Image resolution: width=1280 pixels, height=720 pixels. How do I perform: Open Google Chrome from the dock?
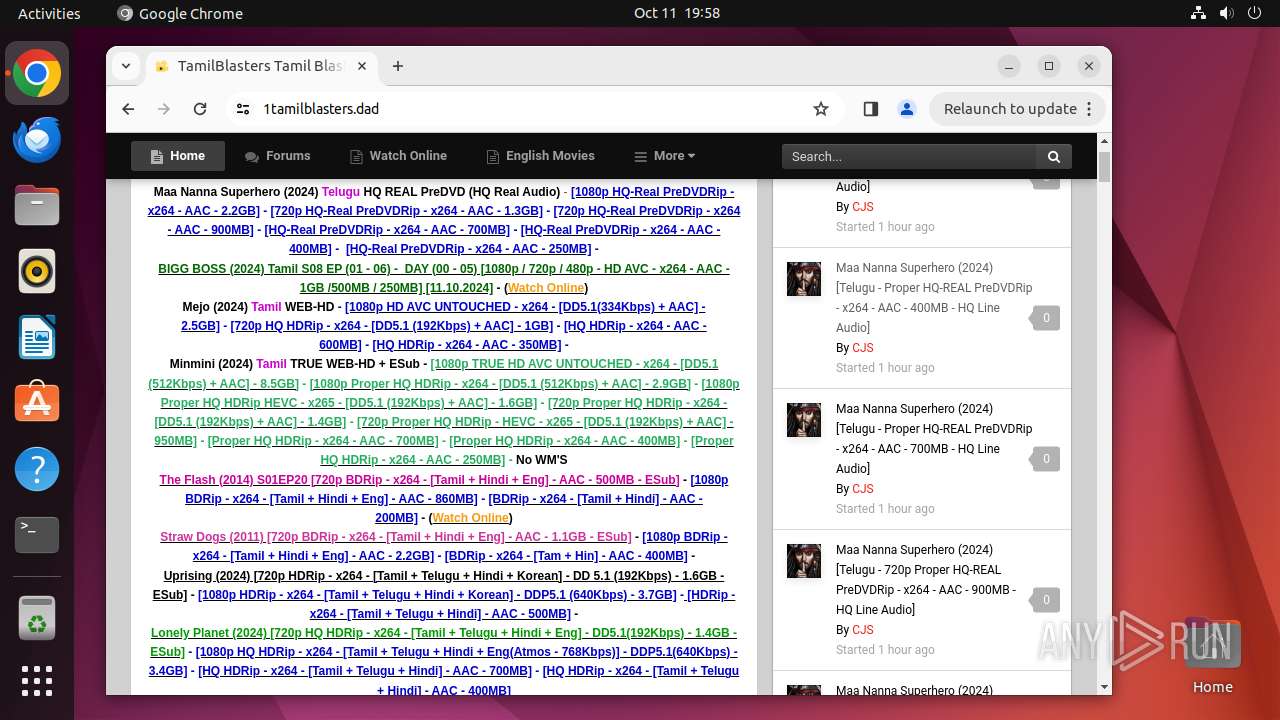(37, 74)
